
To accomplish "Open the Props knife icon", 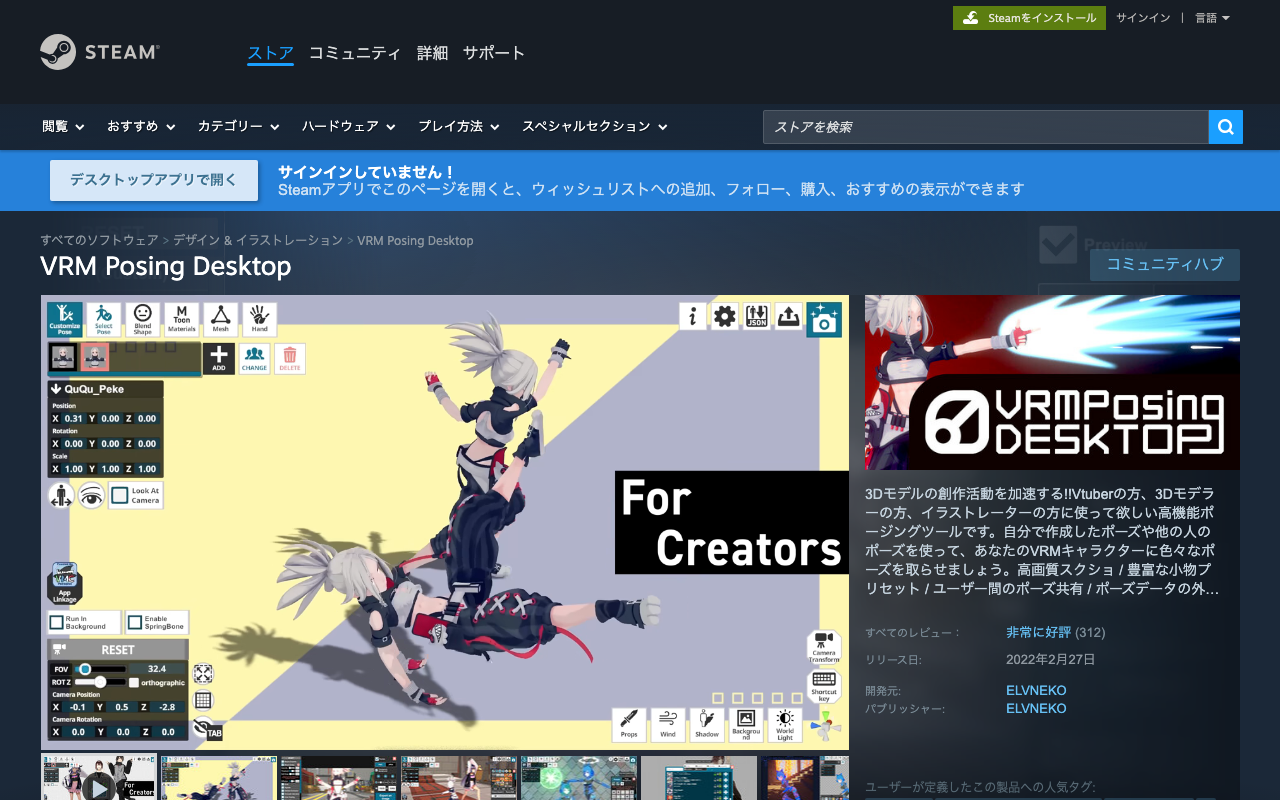I will [x=629, y=724].
